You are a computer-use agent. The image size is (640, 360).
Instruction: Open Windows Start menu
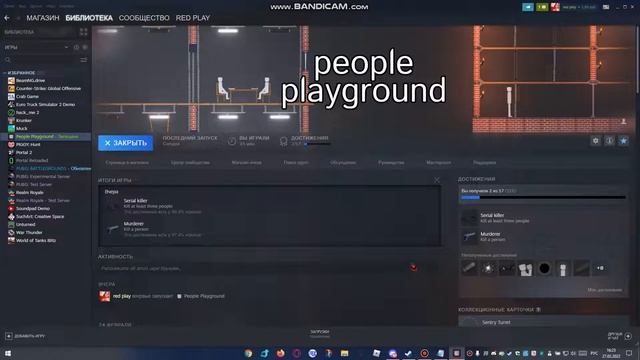point(7,353)
